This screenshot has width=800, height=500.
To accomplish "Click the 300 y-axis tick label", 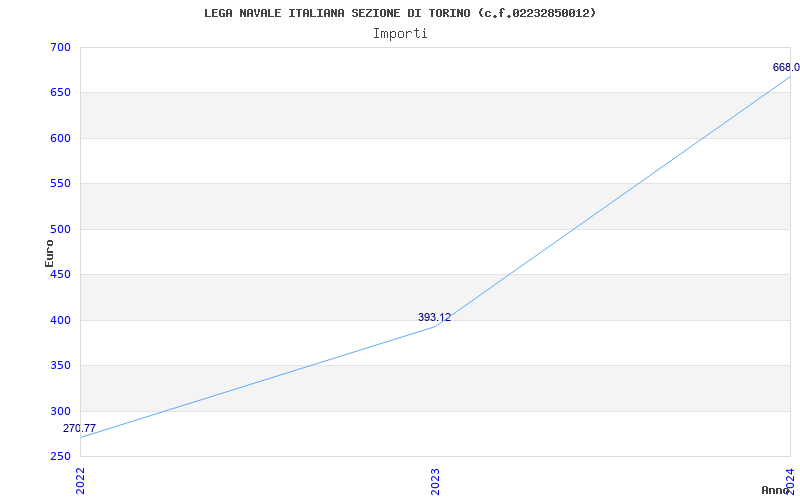I will pyautogui.click(x=60, y=411).
